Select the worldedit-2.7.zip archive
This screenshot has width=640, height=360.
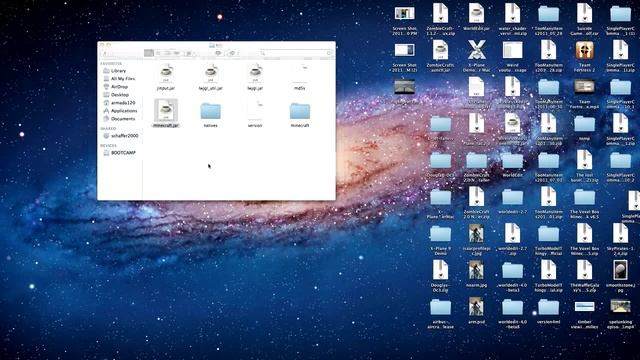(512, 240)
